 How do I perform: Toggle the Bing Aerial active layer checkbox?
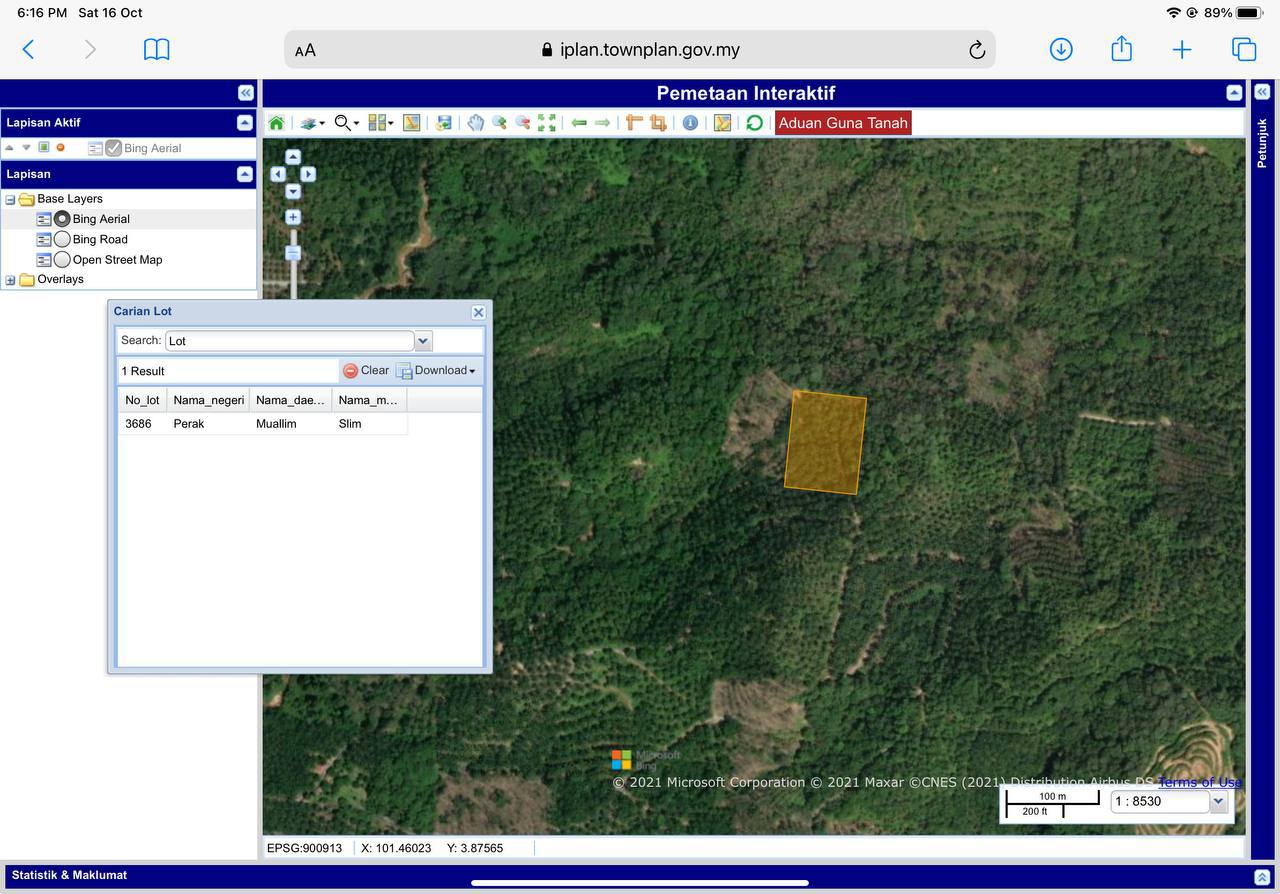[113, 148]
